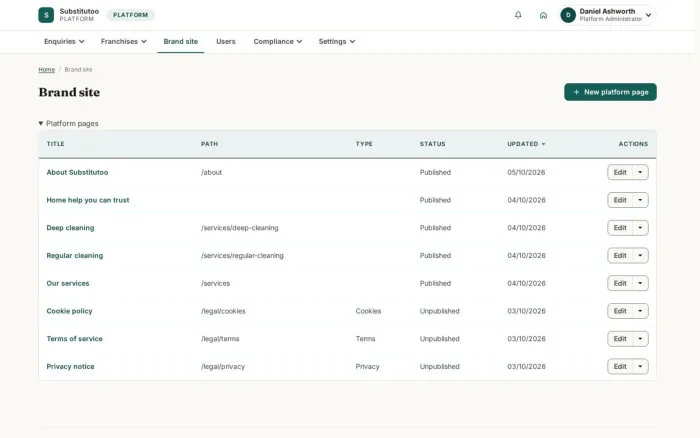Open the Privacy notice page link

click(x=70, y=366)
